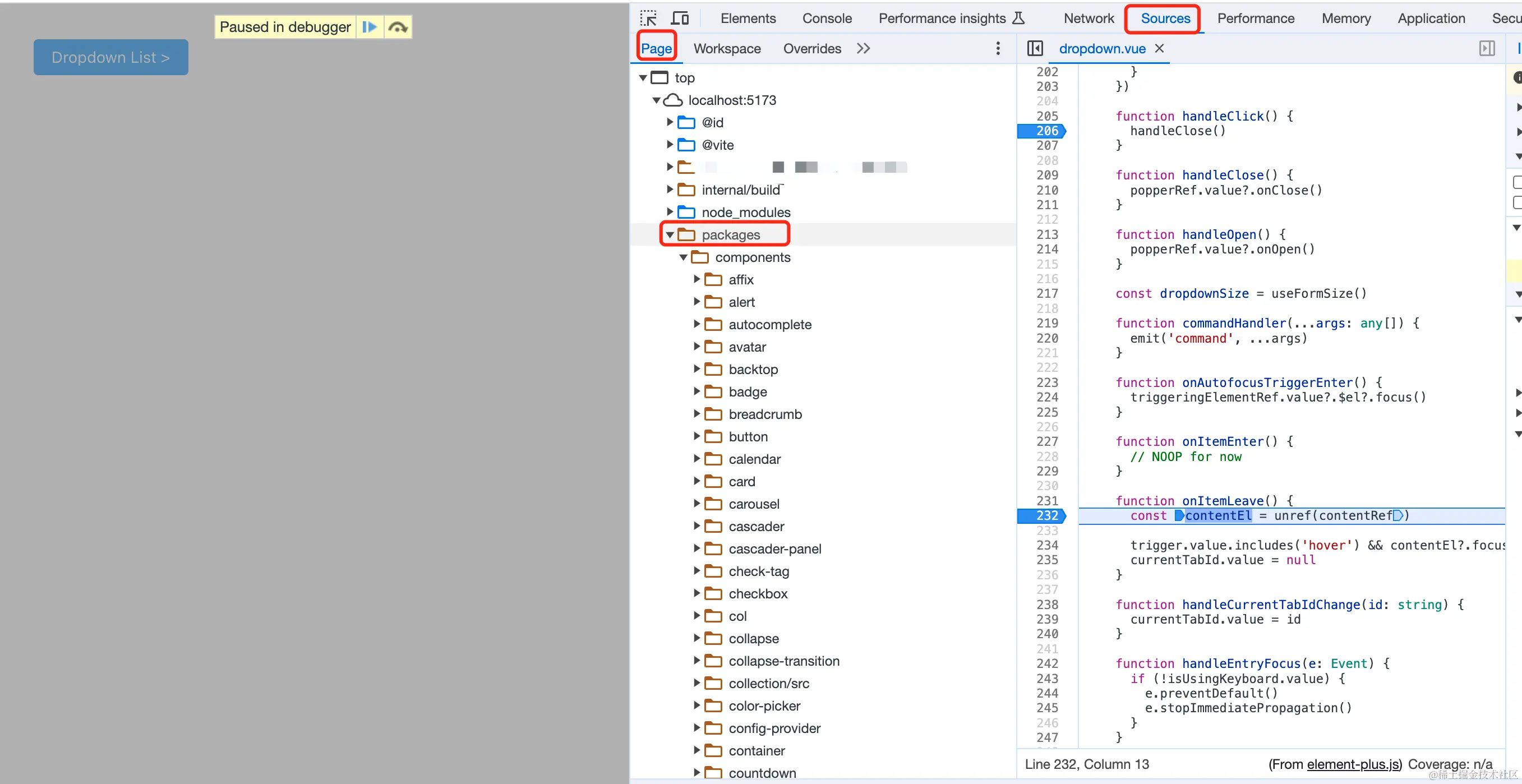Viewport: 1522px width, 784px height.
Task: Click the inline breakpoint marker before contentEl
Action: click(1179, 515)
